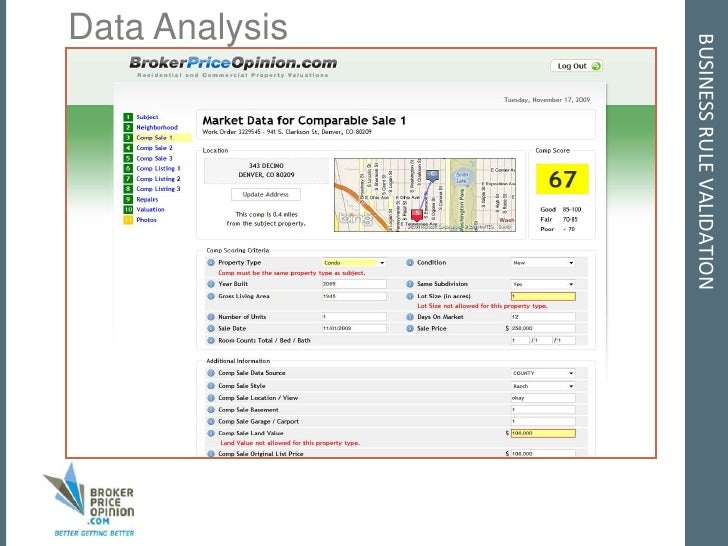Open the Photos step
728x546 pixels.
146,220
